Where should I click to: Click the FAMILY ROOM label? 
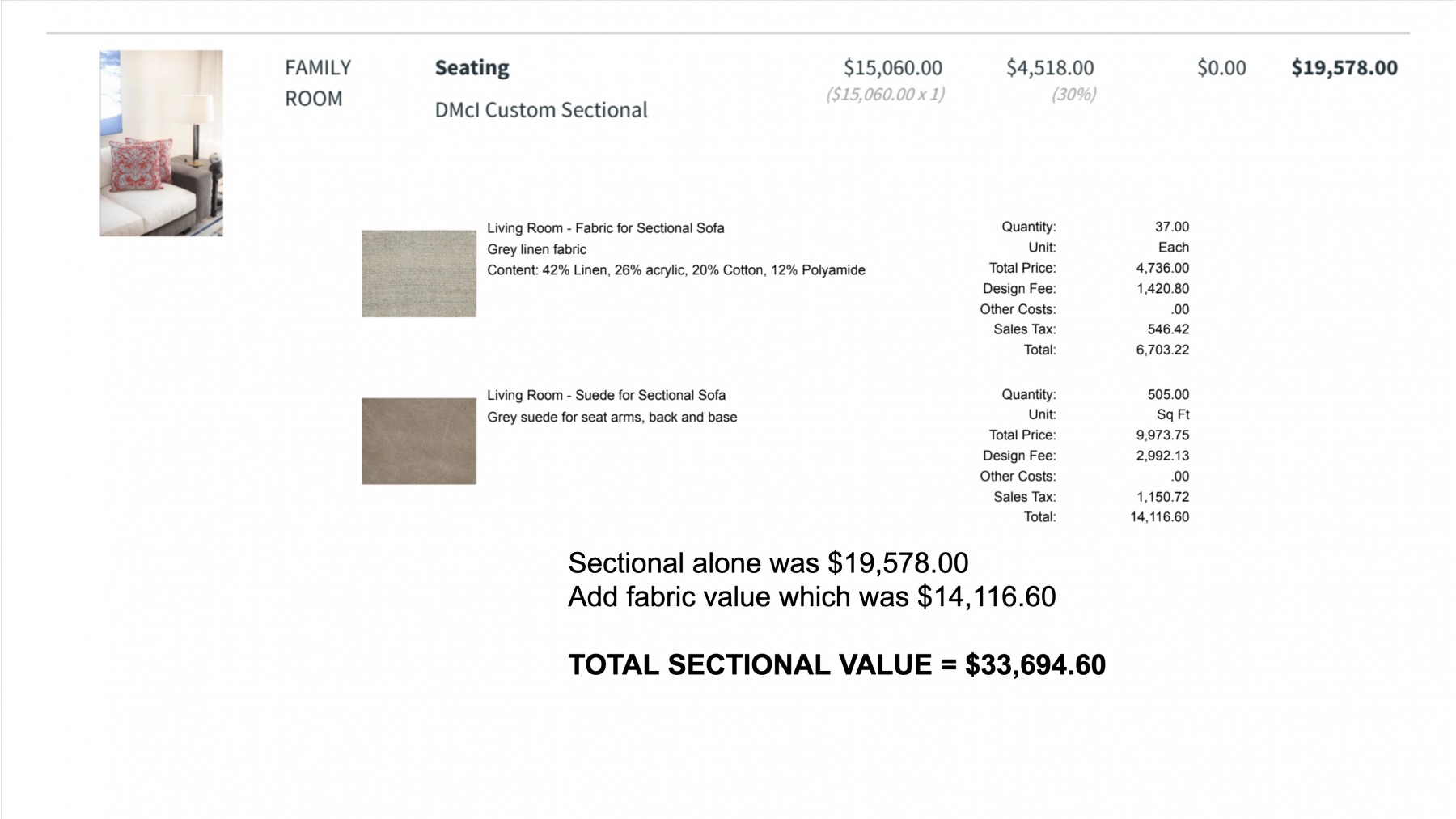(x=318, y=83)
